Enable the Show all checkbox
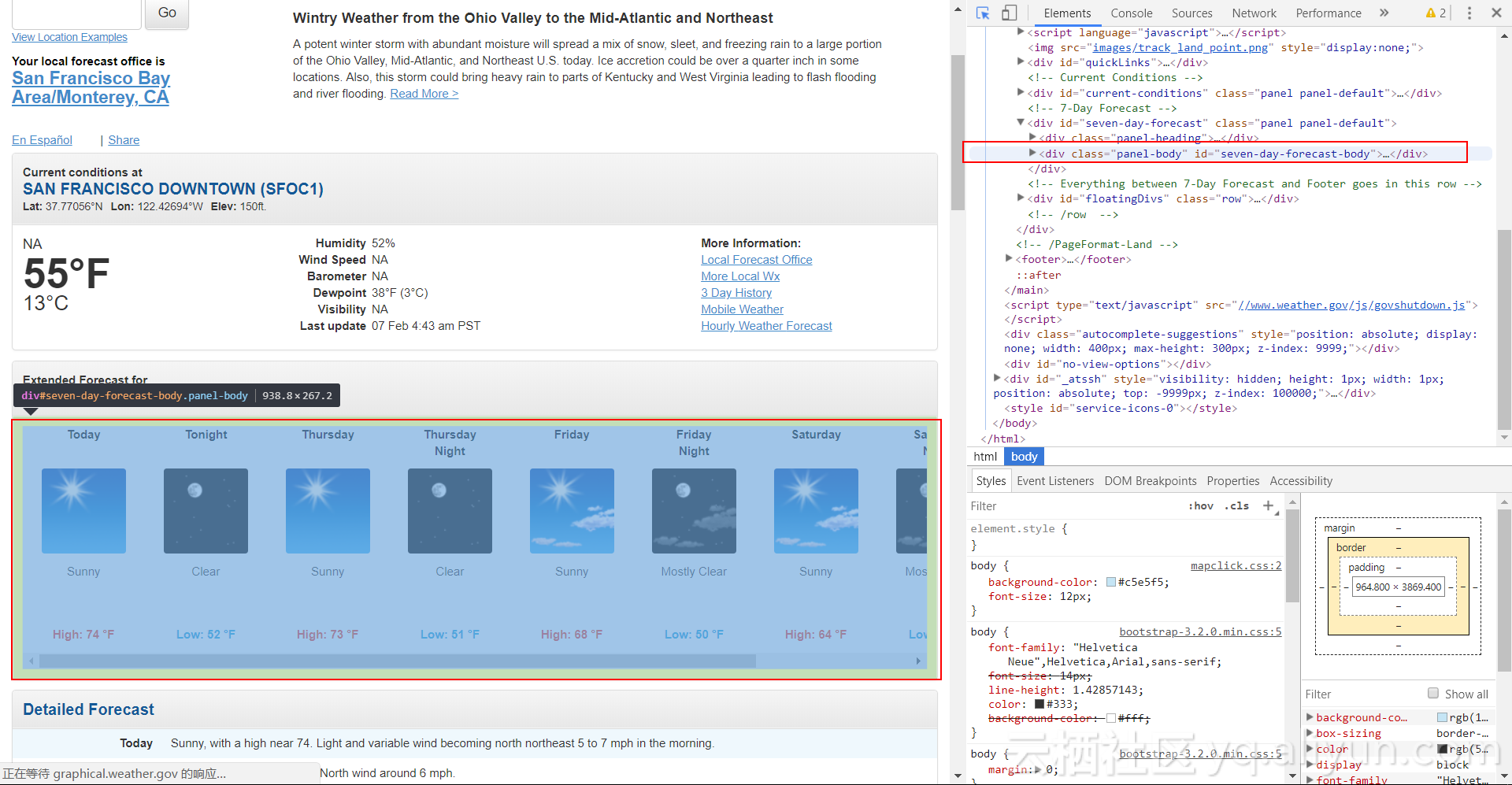The height and width of the screenshot is (785, 1512). tap(1433, 693)
